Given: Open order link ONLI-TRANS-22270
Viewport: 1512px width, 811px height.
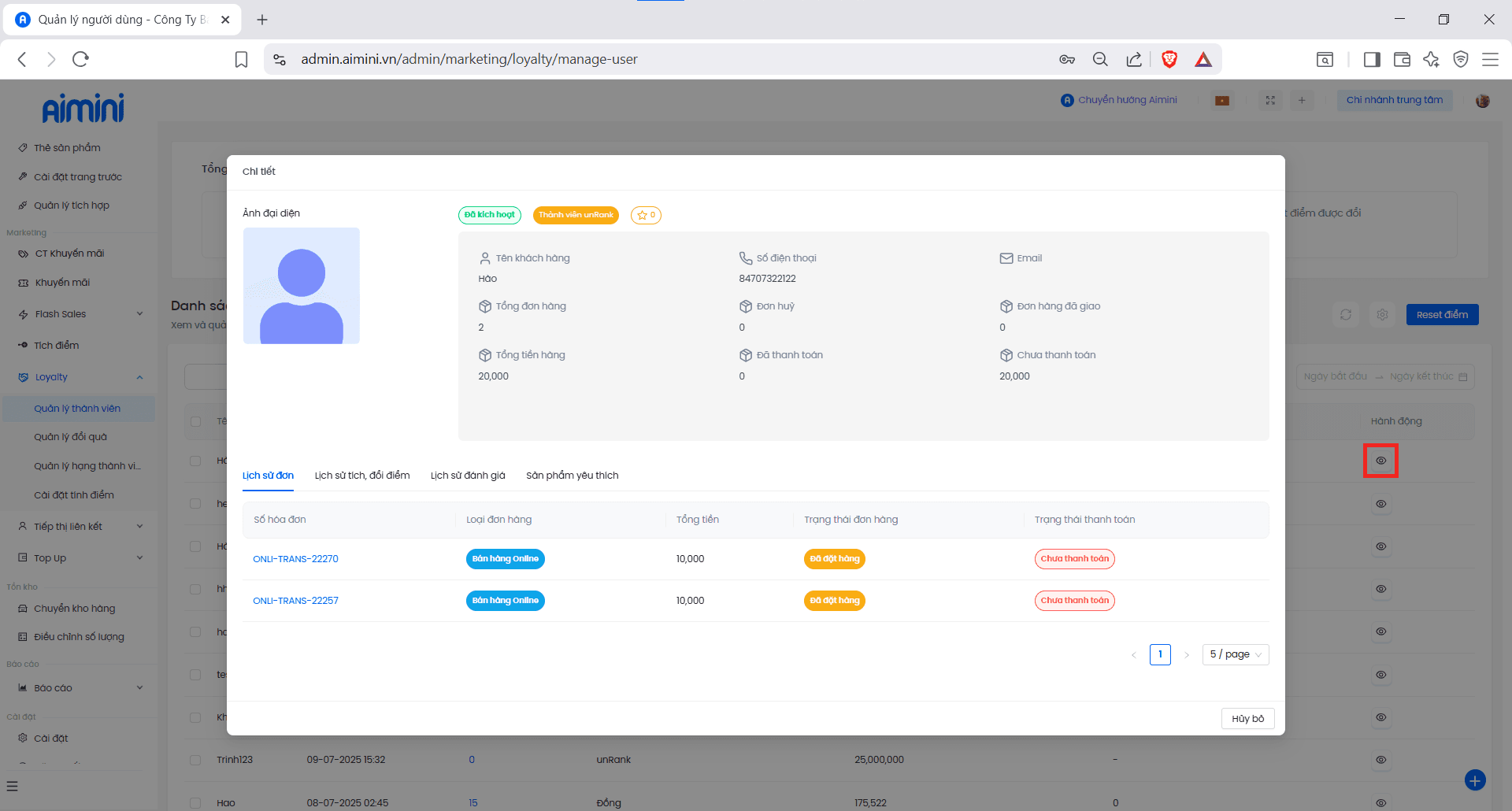Looking at the screenshot, I should [x=295, y=559].
